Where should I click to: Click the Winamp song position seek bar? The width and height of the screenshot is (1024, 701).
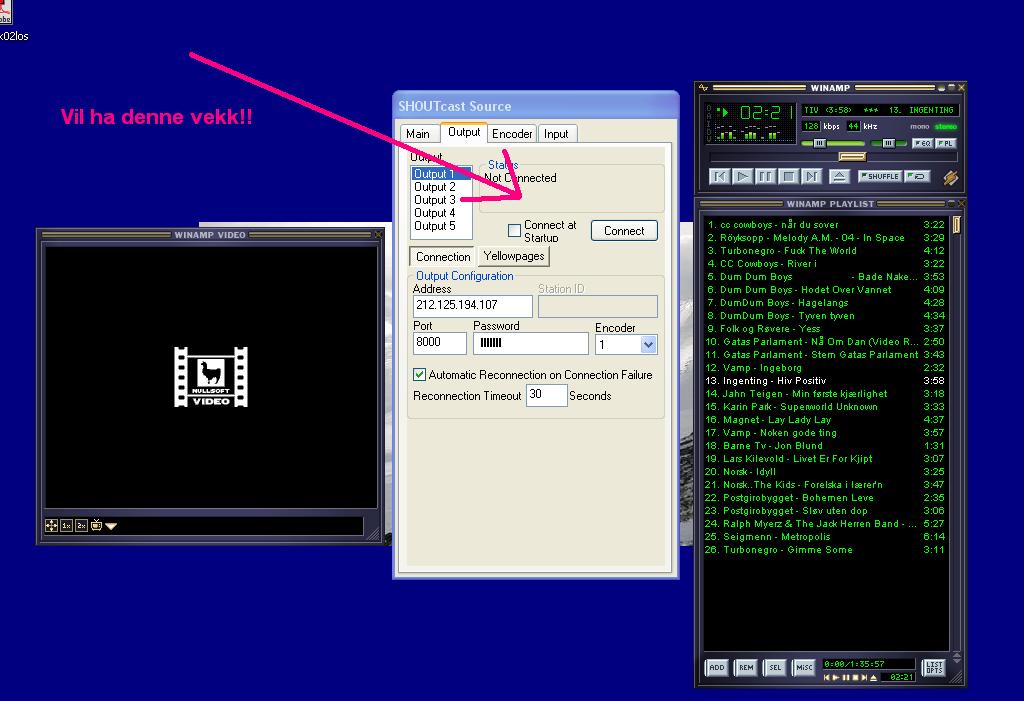point(833,157)
